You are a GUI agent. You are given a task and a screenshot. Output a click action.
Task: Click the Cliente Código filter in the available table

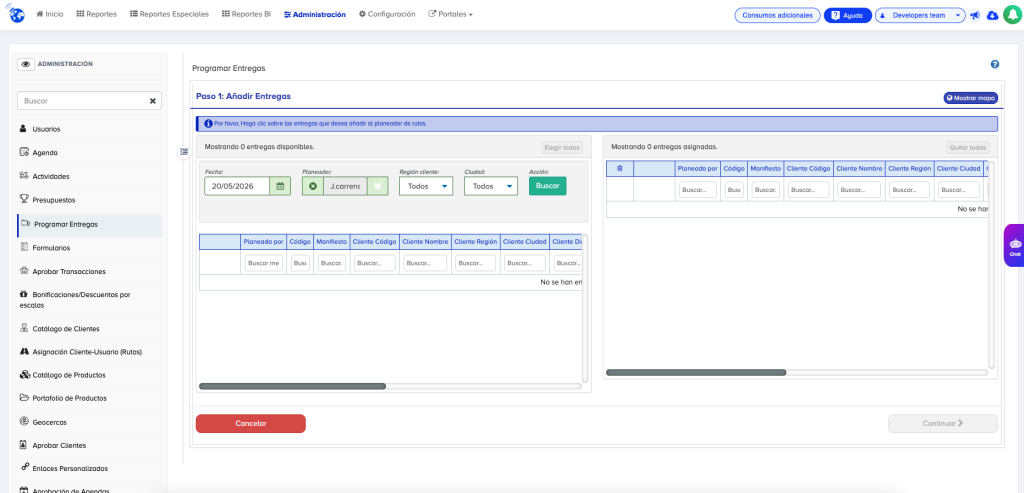(375, 262)
